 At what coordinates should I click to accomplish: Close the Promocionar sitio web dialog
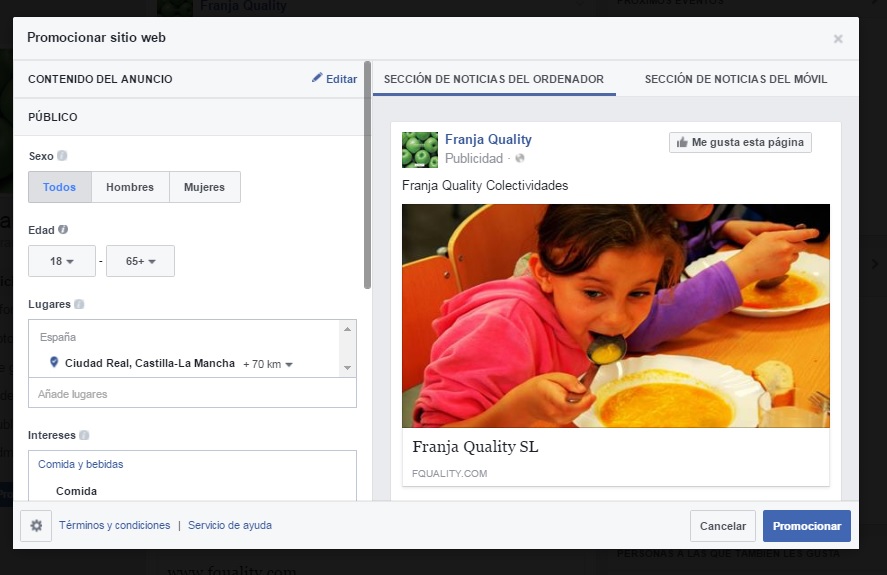838,39
